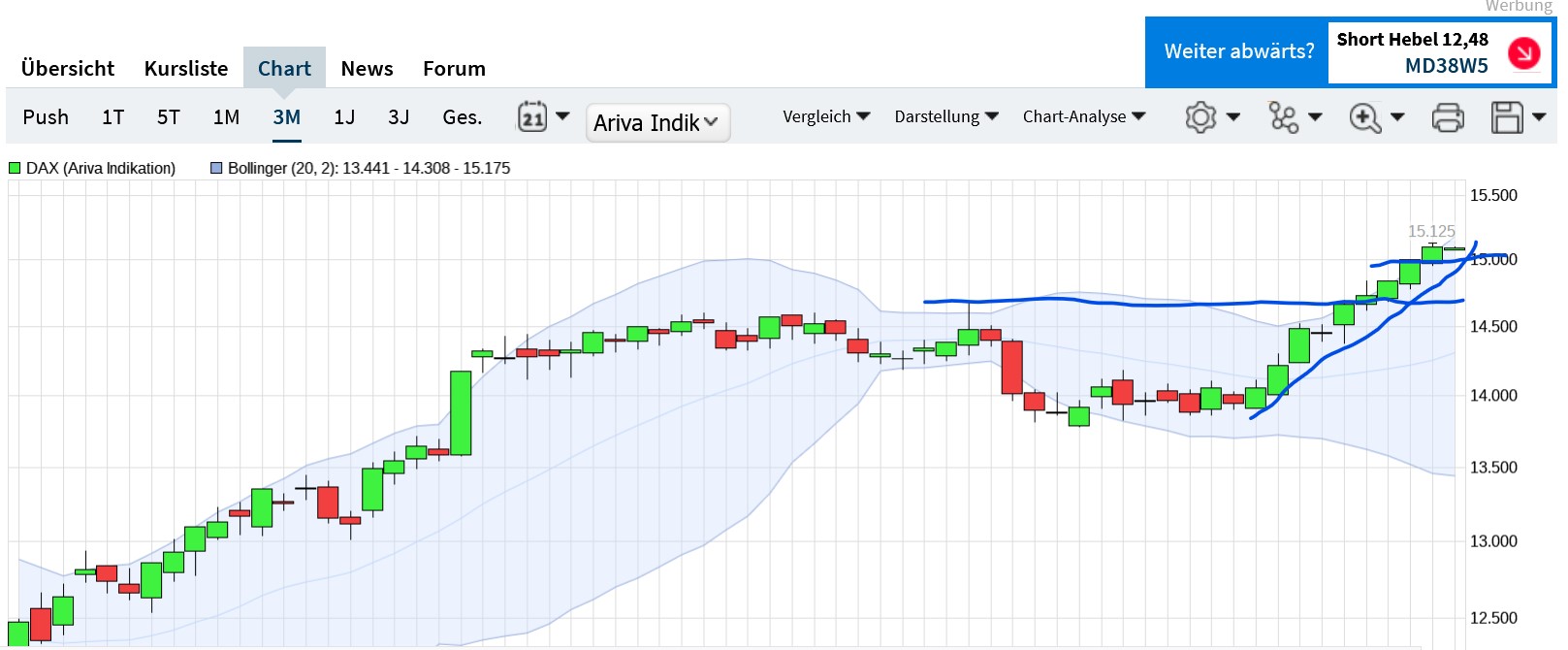1568x650 pixels.
Task: Click the zoom magnifier icon
Action: point(1364,117)
